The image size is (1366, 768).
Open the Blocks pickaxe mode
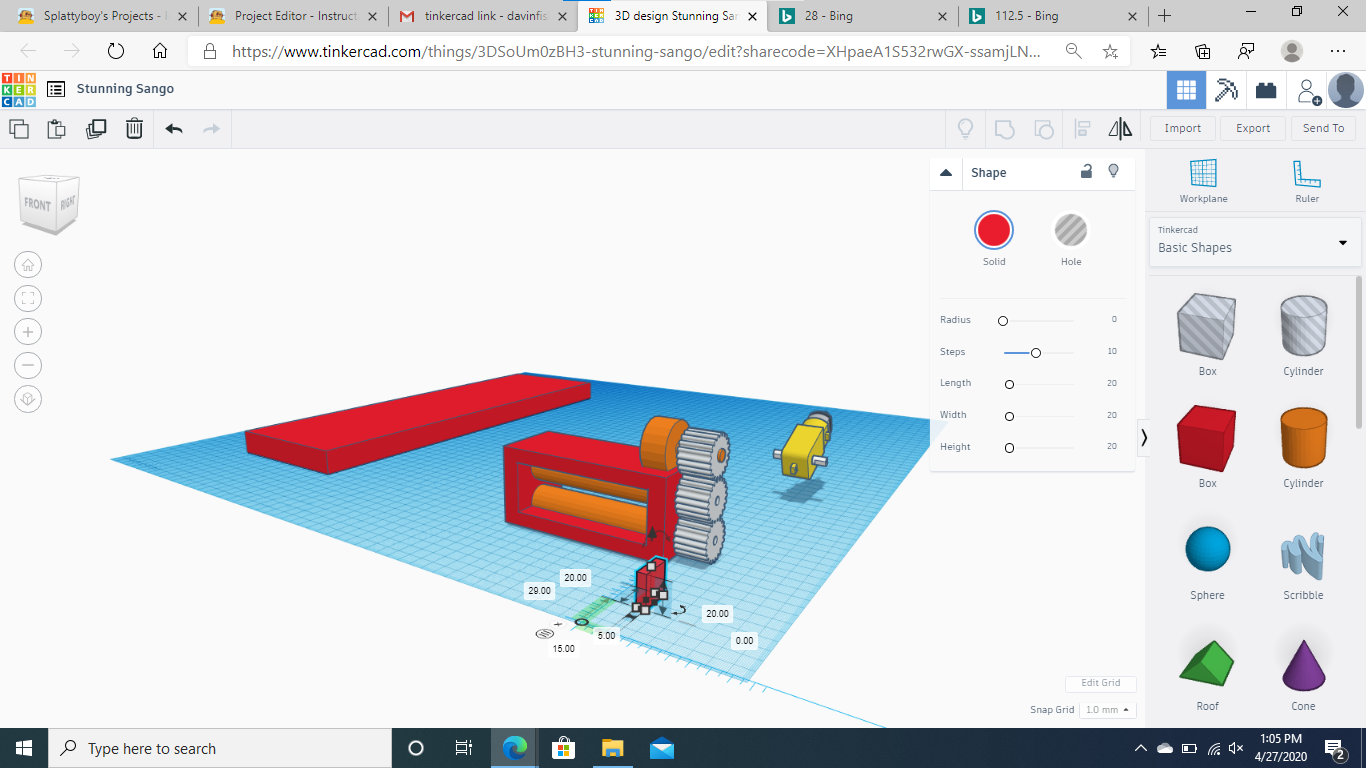(1226, 90)
